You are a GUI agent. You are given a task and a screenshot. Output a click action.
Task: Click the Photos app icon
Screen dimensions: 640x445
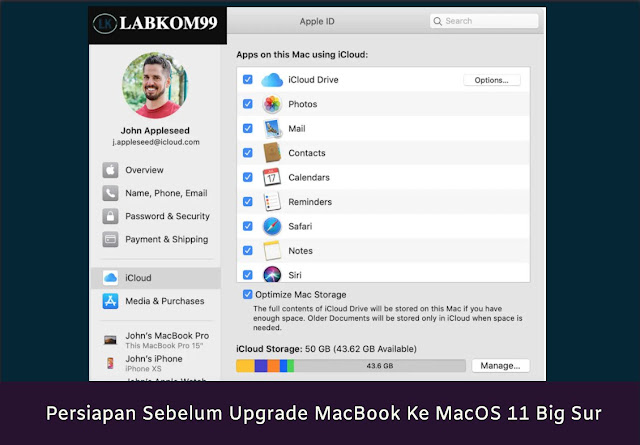tap(272, 104)
